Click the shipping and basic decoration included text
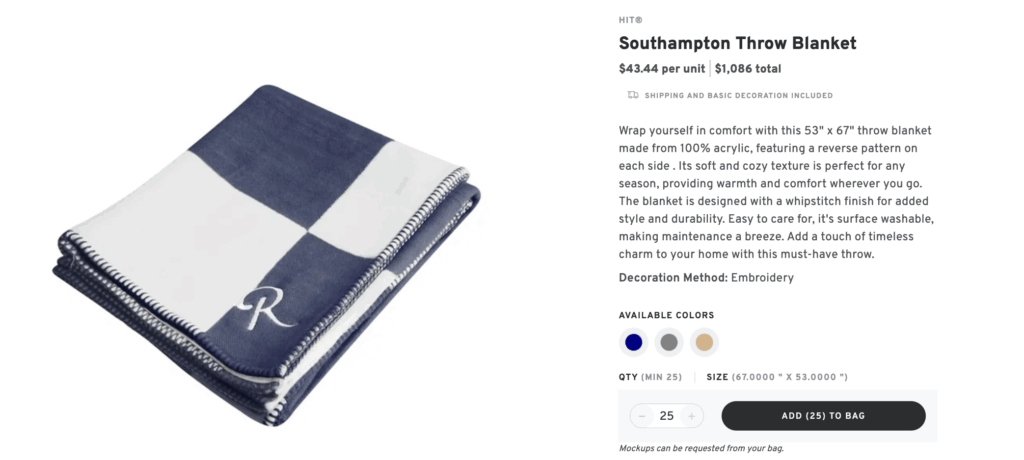The height and width of the screenshot is (460, 1024). (x=738, y=96)
